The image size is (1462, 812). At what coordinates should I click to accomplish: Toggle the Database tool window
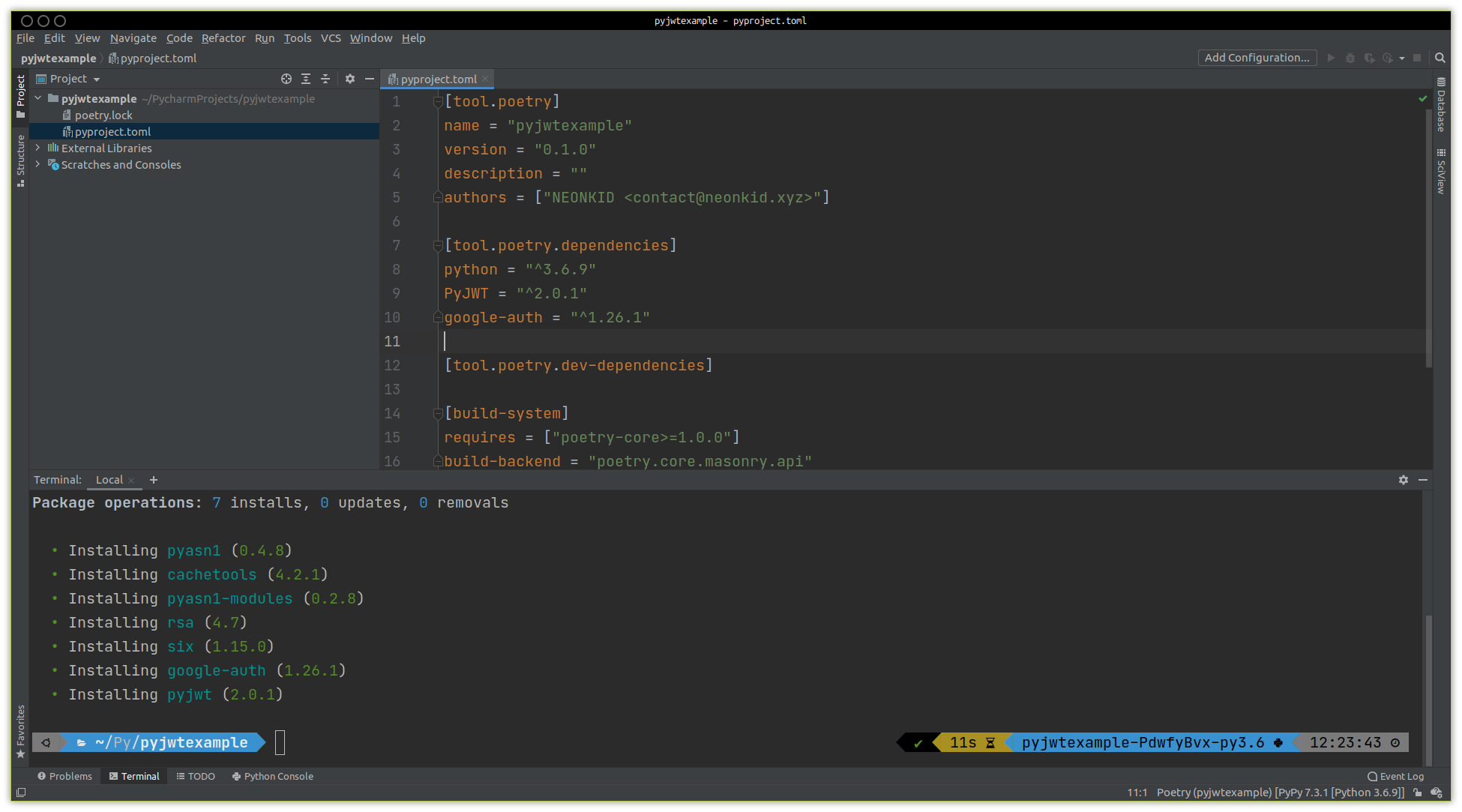click(1441, 105)
